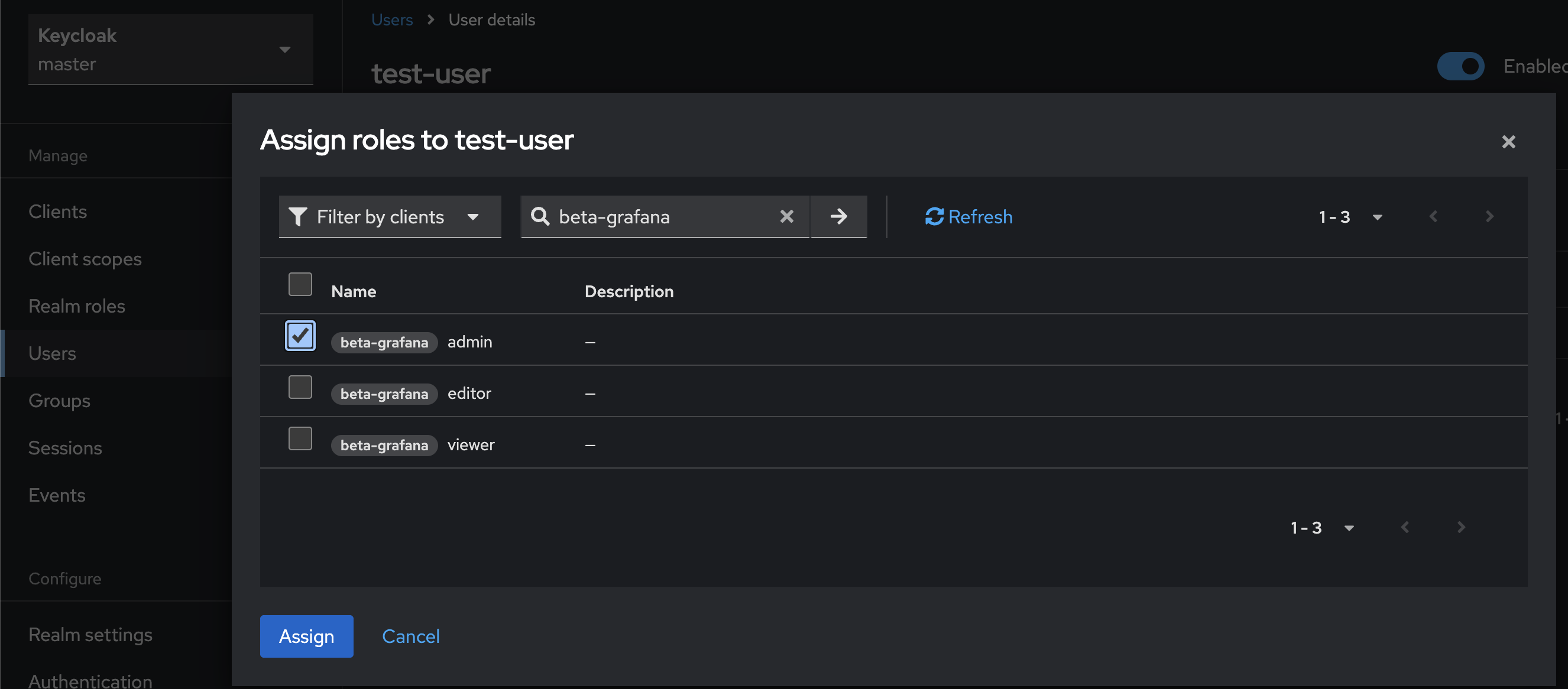Check the beta-grafana editor role

[x=300, y=388]
